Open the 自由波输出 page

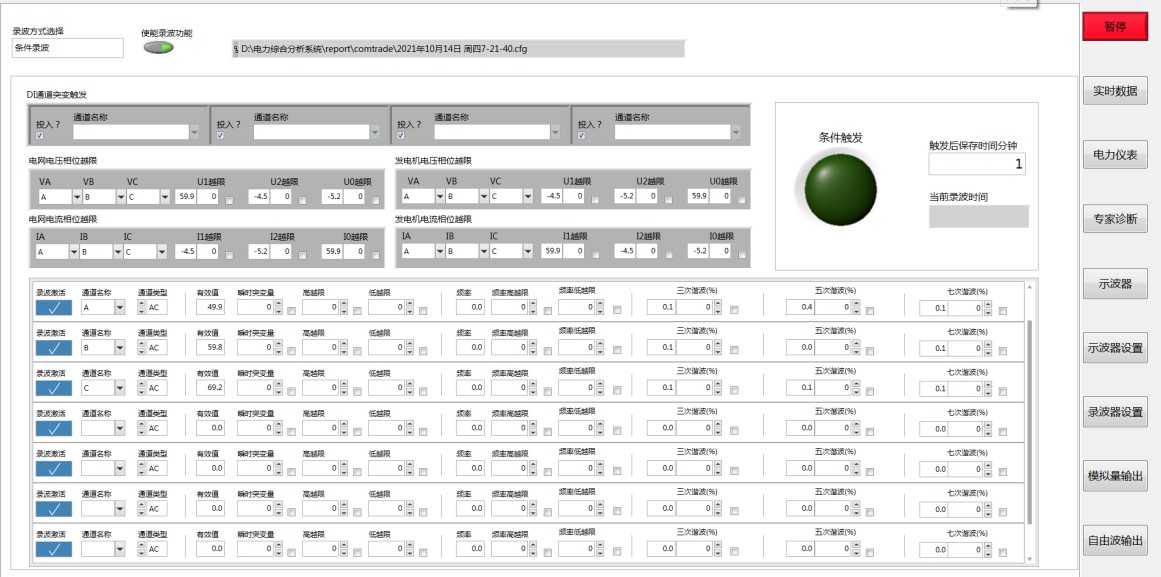[1115, 541]
